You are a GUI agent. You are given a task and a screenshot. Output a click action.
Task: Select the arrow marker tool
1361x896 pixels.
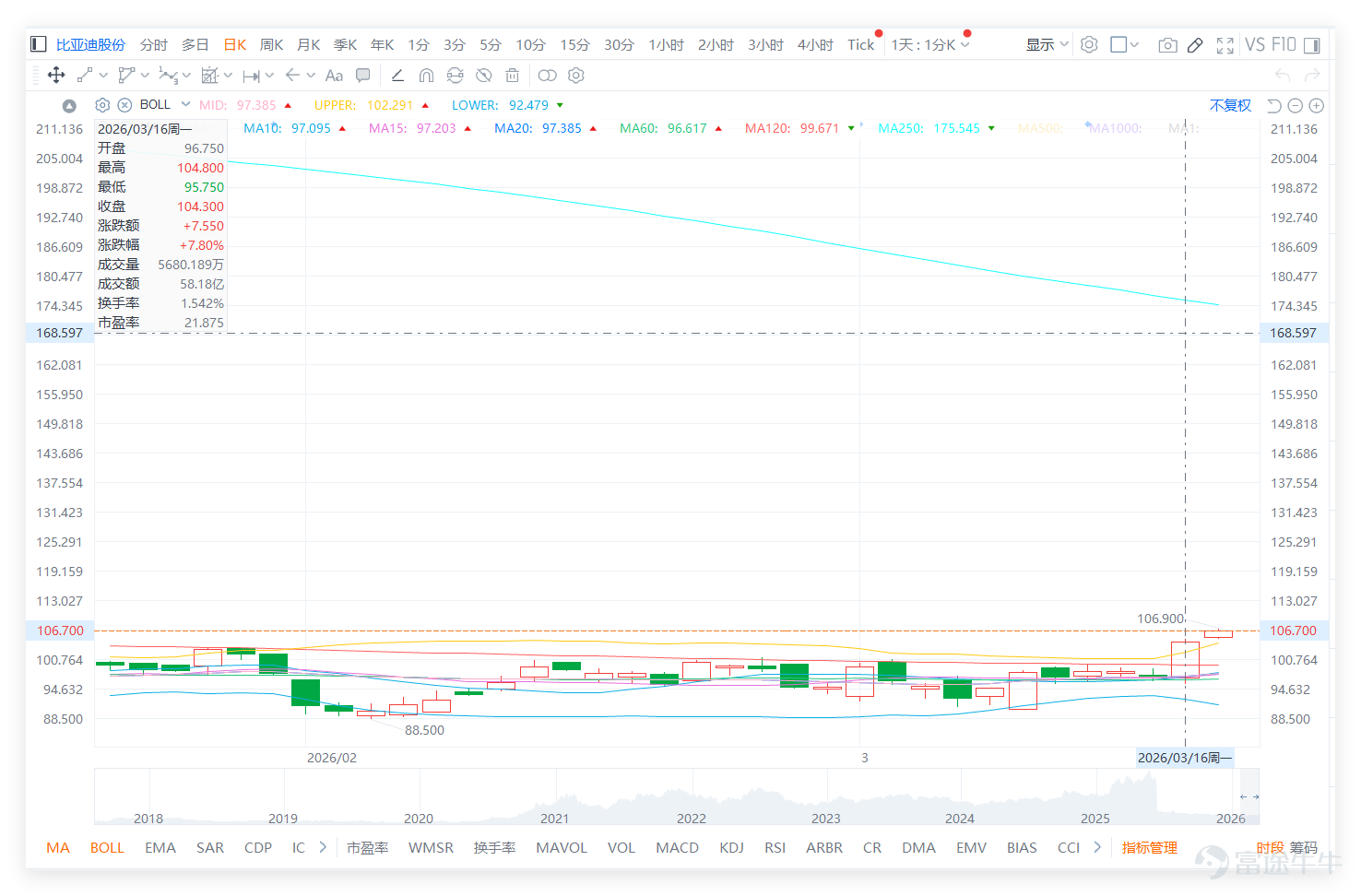tap(292, 76)
